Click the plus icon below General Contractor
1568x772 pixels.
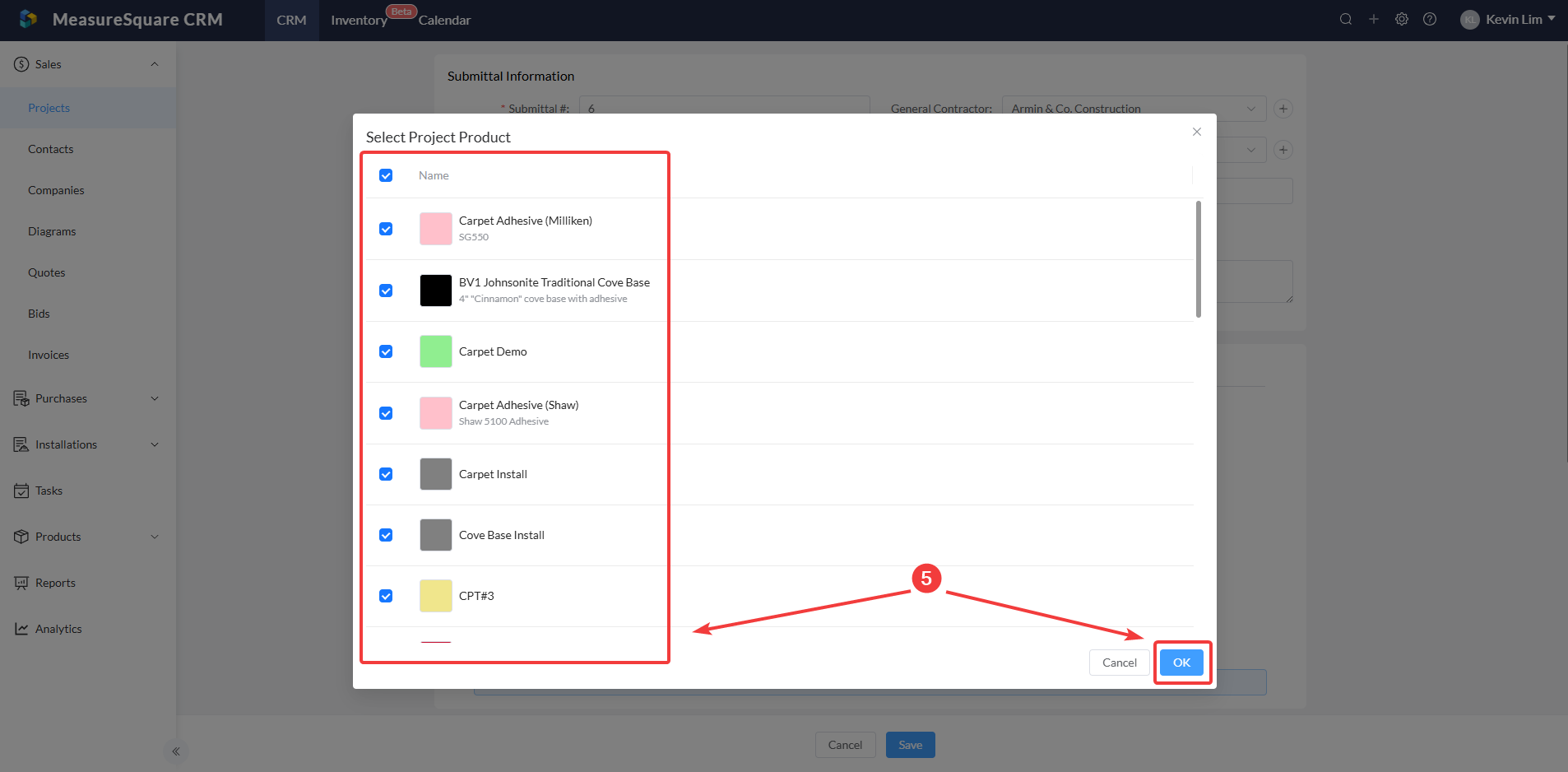tap(1283, 150)
